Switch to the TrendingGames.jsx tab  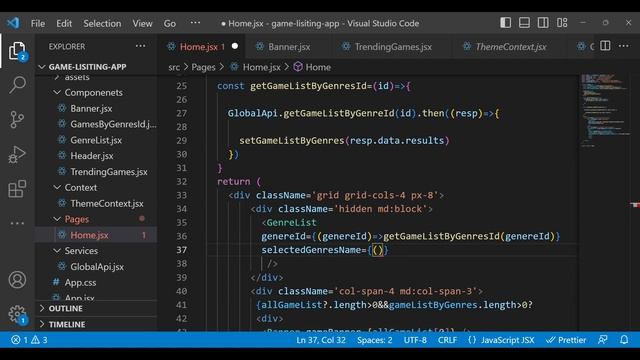point(393,47)
